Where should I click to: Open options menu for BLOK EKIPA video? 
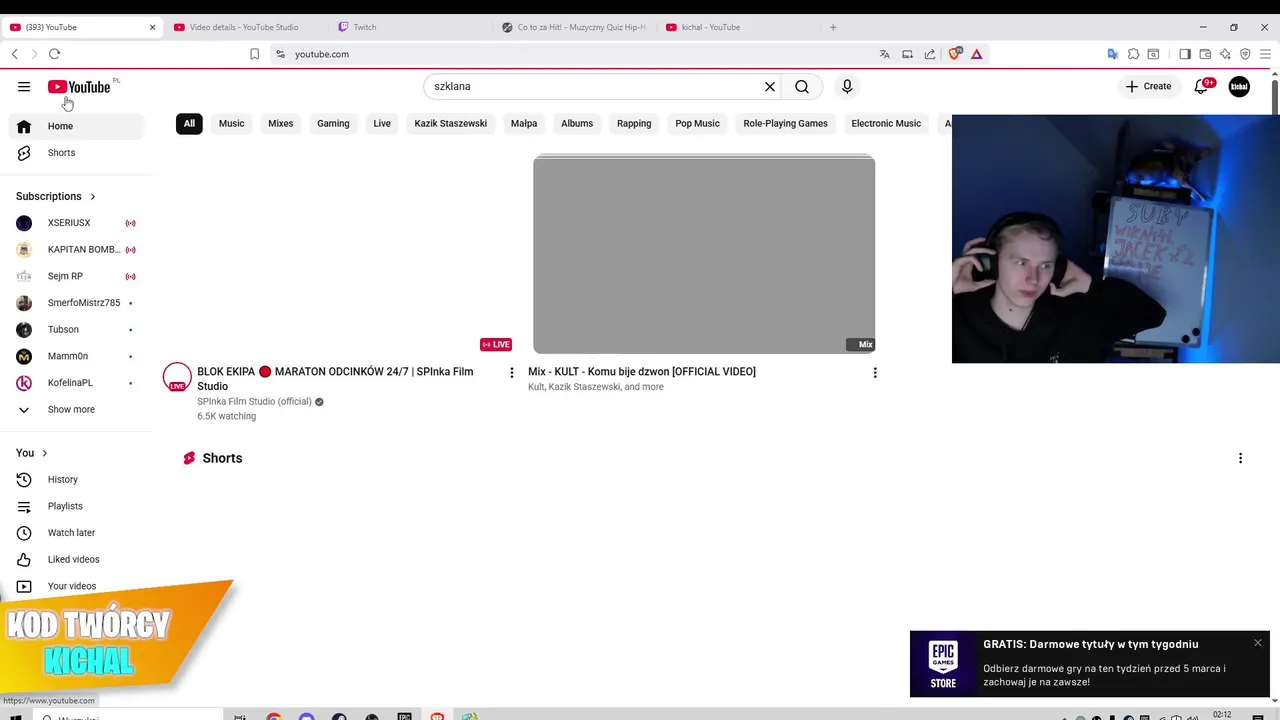(x=512, y=373)
